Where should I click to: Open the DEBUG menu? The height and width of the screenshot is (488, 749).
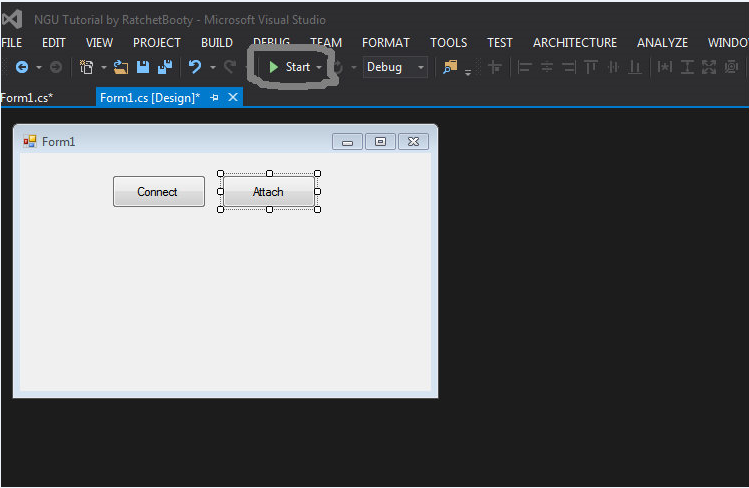click(271, 42)
